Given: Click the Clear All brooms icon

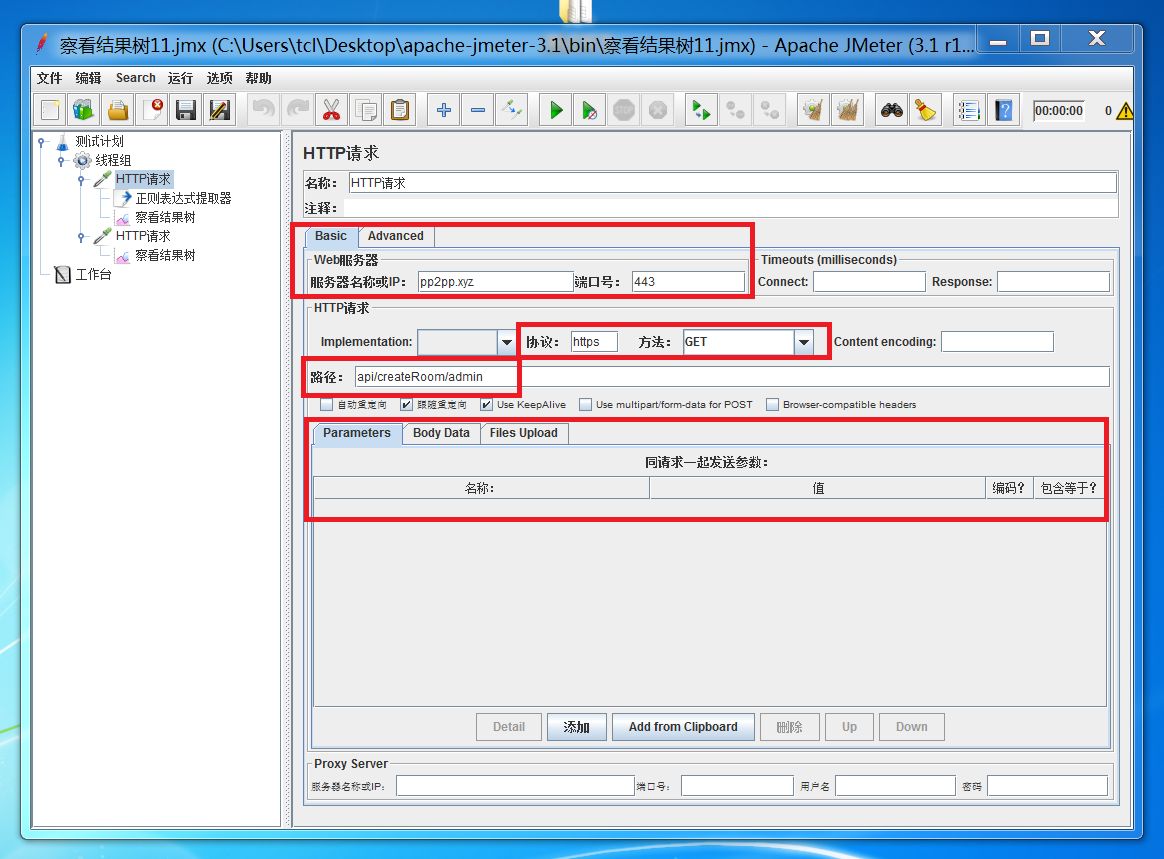Looking at the screenshot, I should click(x=847, y=111).
